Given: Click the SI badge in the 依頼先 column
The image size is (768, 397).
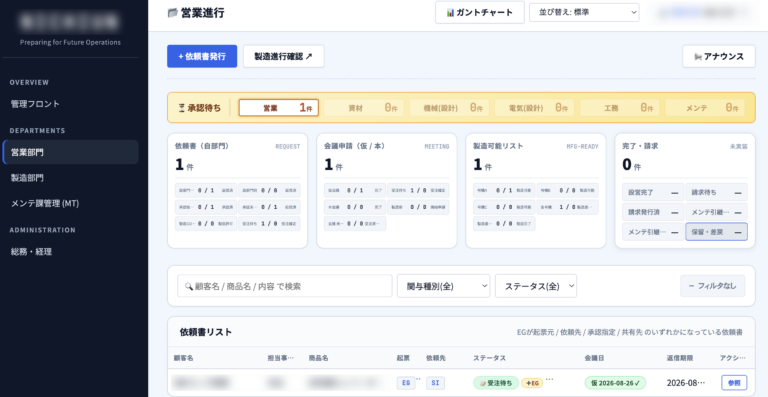Looking at the screenshot, I should tap(435, 383).
